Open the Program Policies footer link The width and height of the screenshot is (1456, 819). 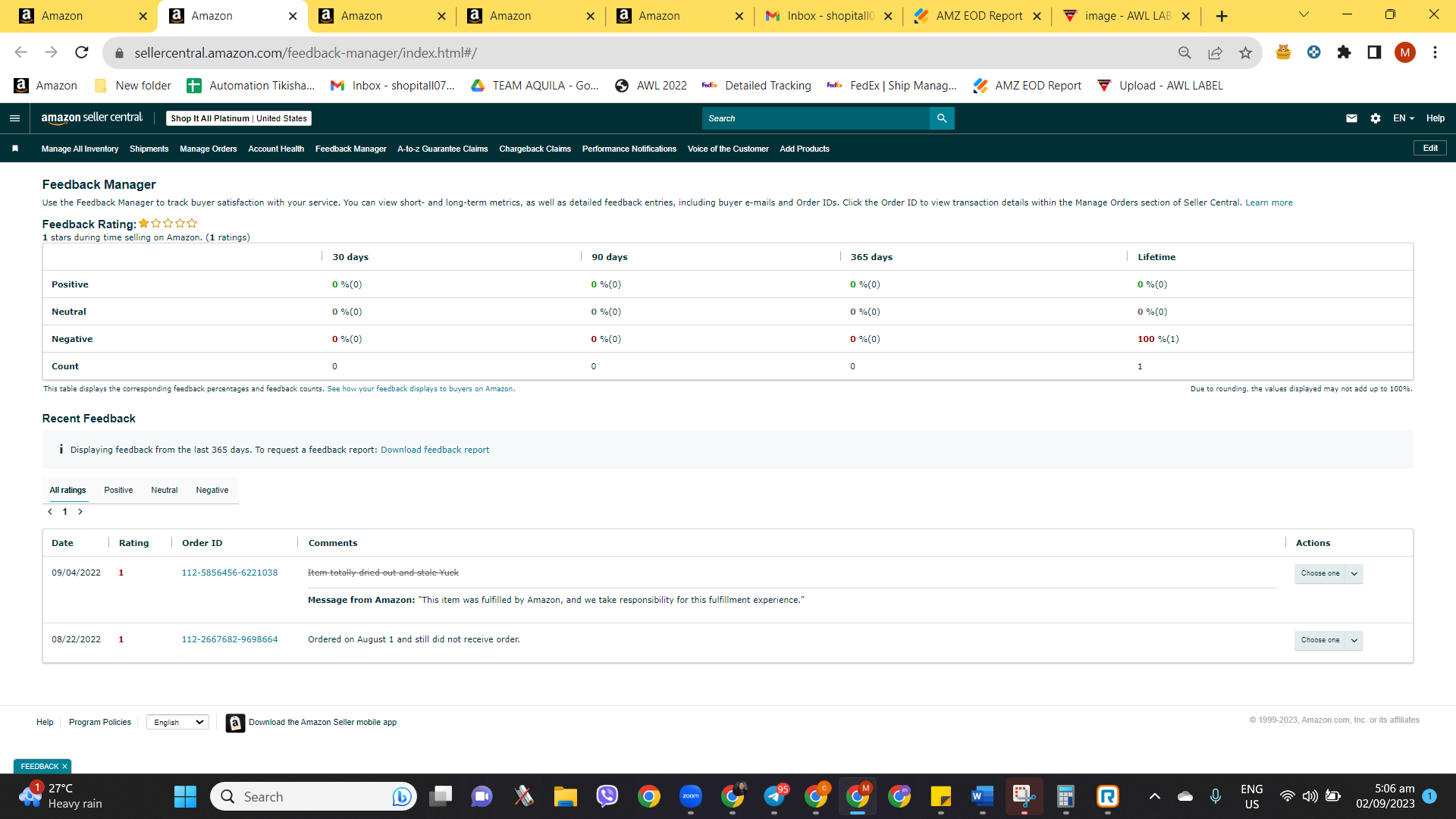(100, 722)
